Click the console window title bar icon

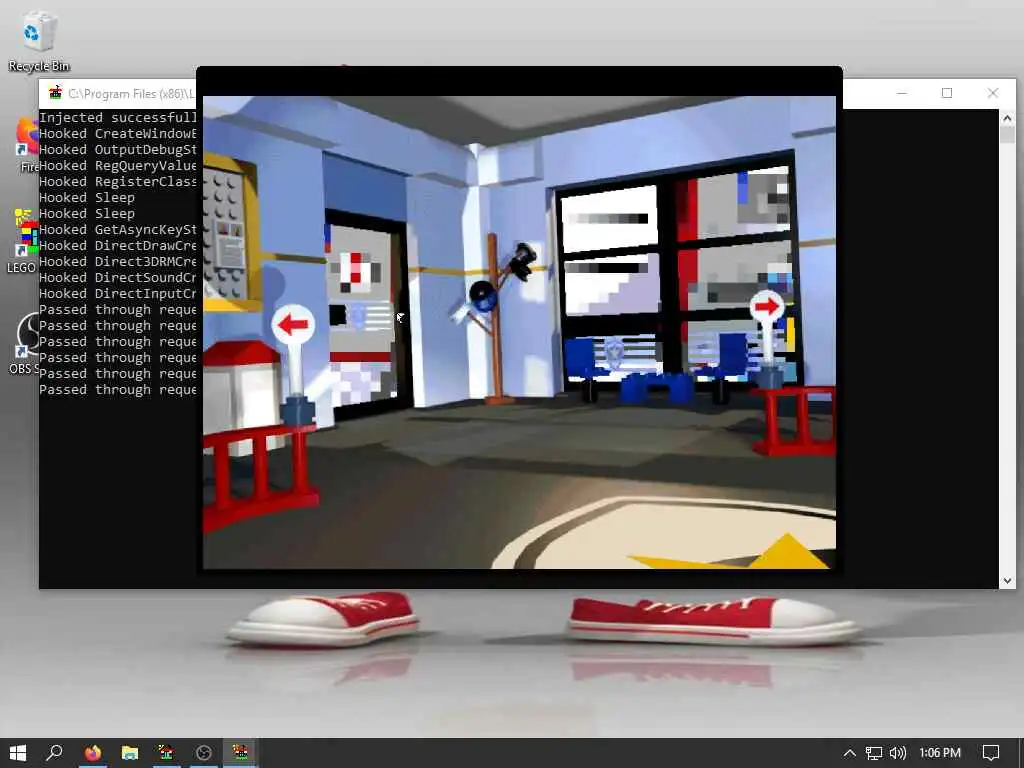pos(56,93)
